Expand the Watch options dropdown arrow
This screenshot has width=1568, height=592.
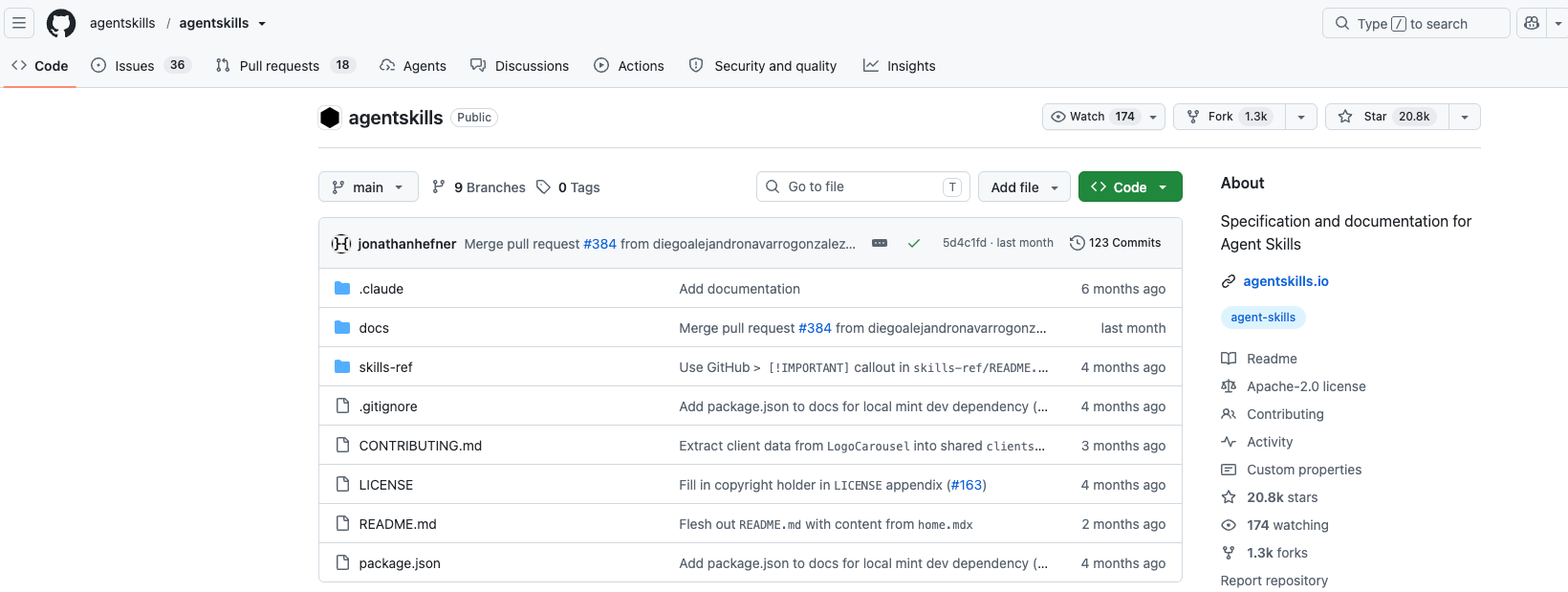pyautogui.click(x=1153, y=117)
